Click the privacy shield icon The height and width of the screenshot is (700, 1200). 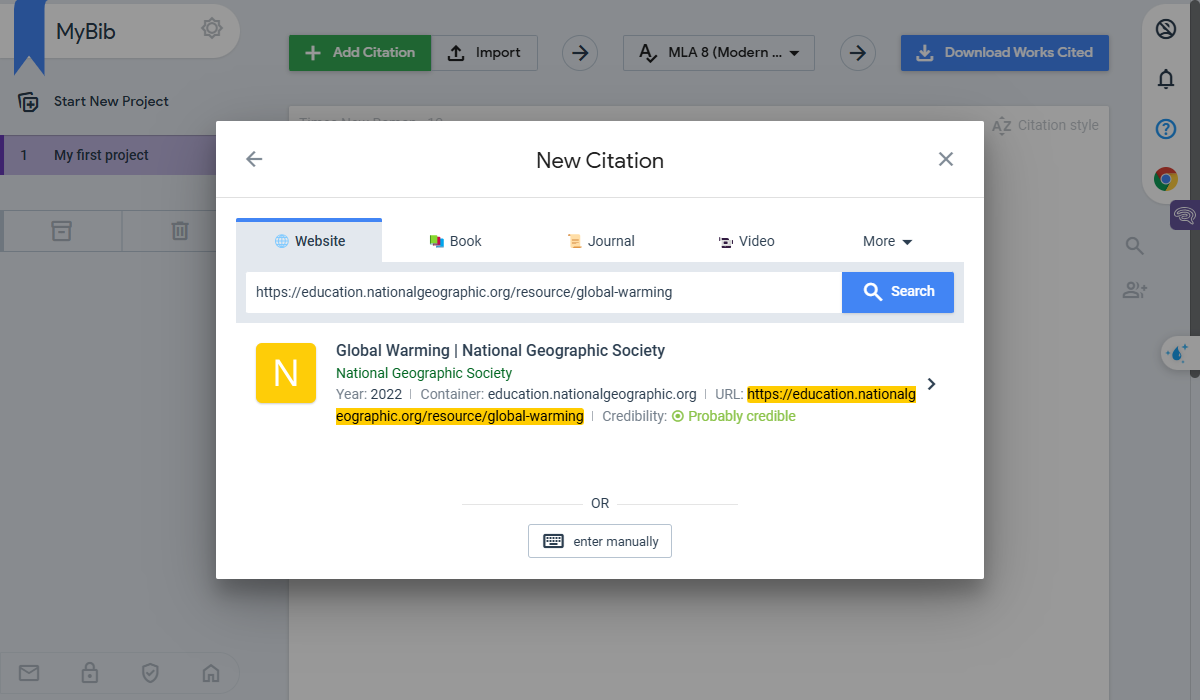pyautogui.click(x=150, y=672)
